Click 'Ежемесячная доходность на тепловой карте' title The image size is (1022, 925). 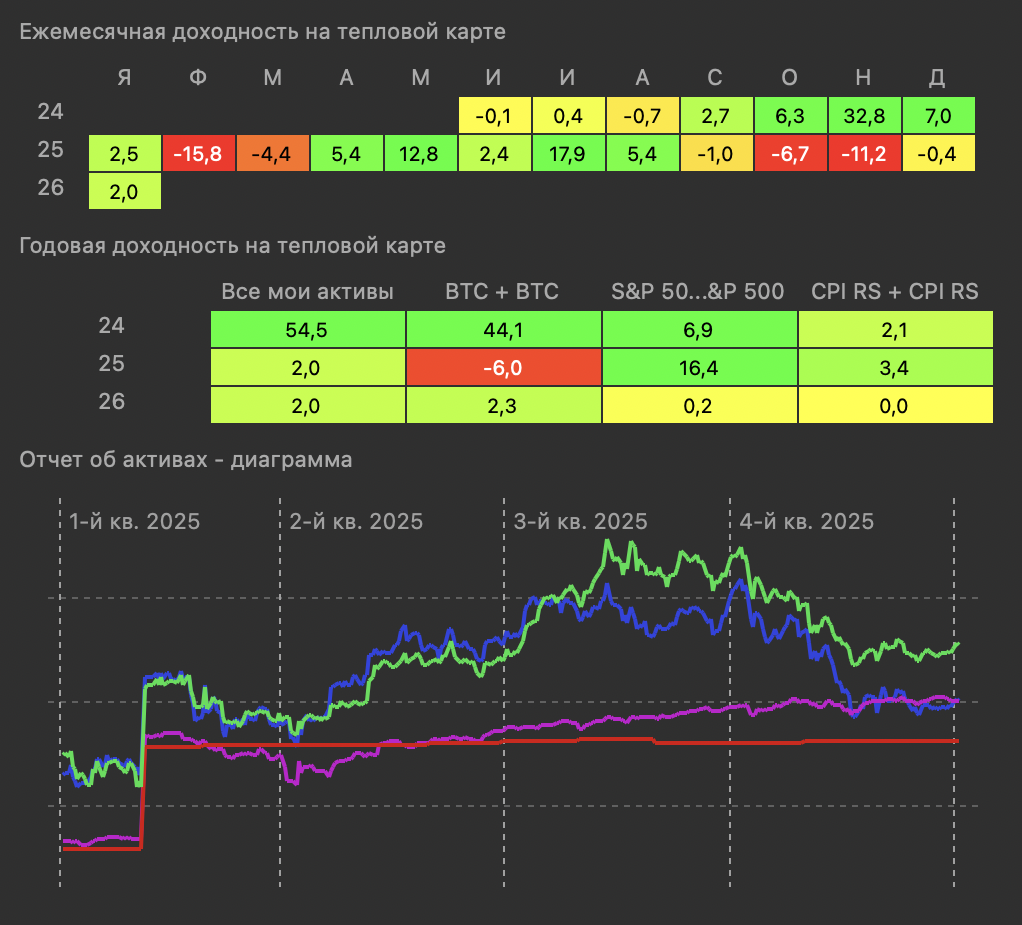[x=263, y=32]
